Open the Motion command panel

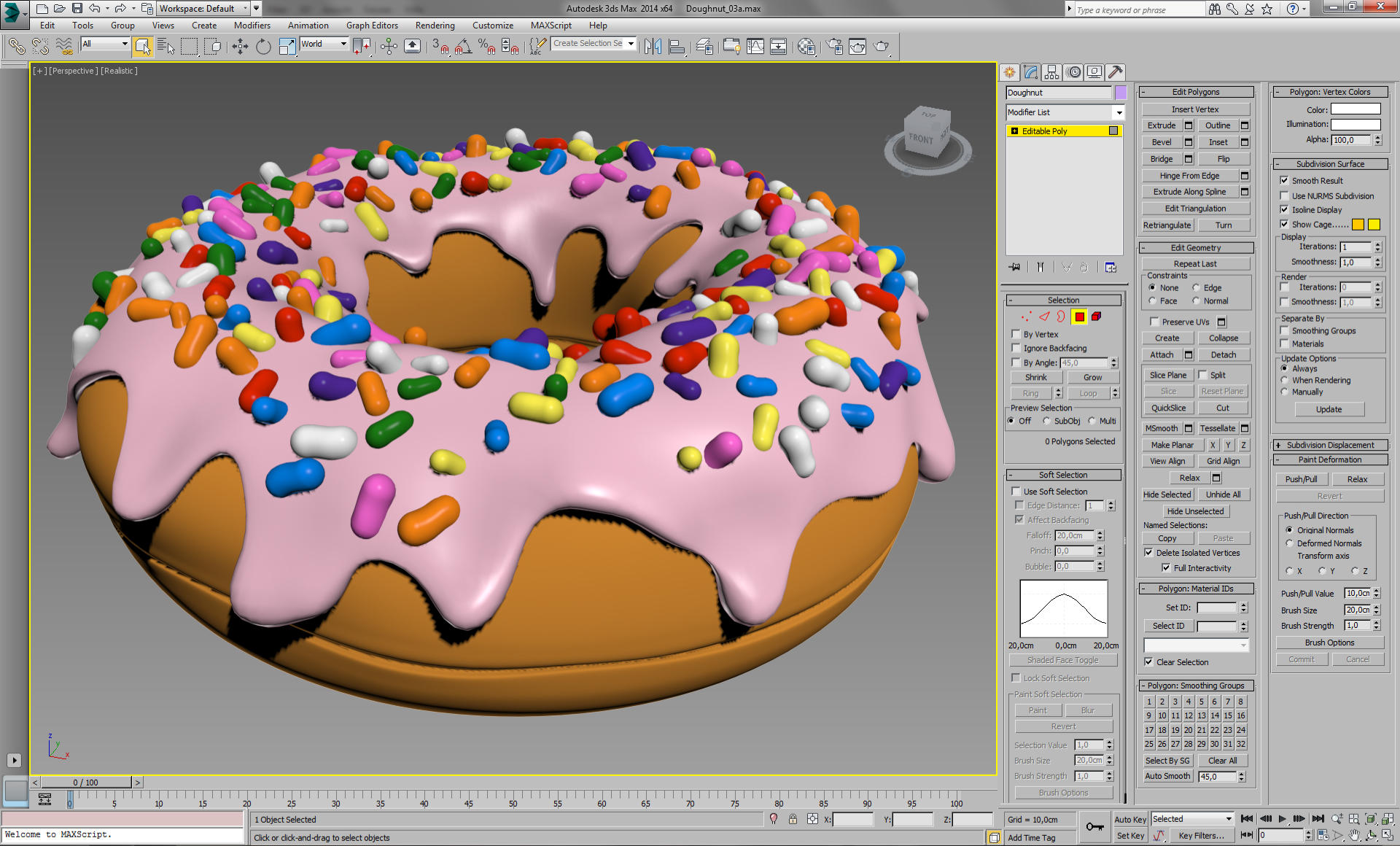tap(1073, 72)
